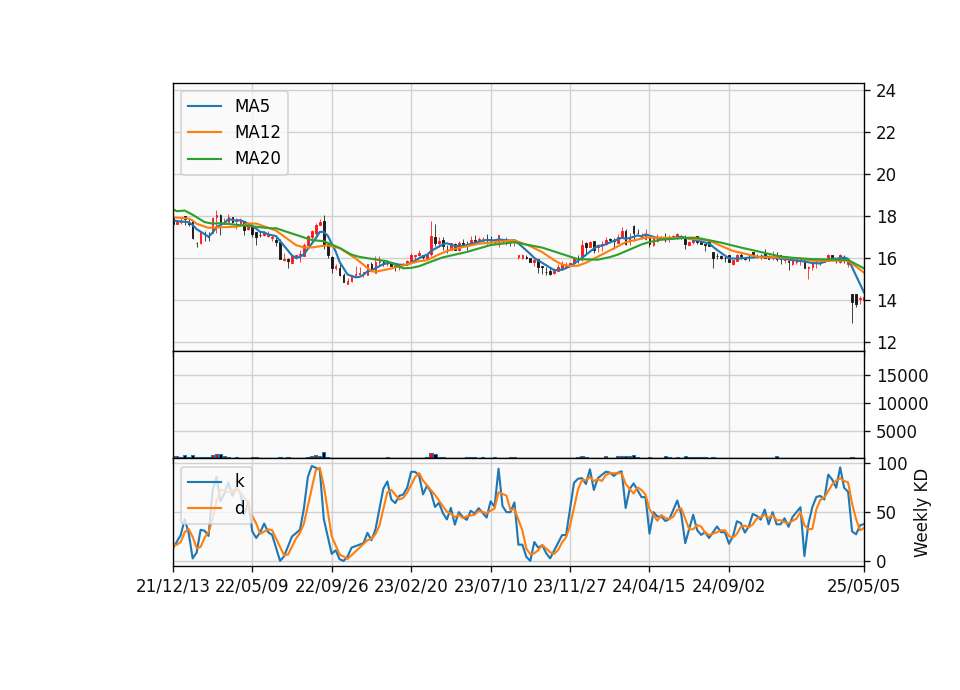
Task: Click the MA12 legend label
Action: [x=257, y=132]
